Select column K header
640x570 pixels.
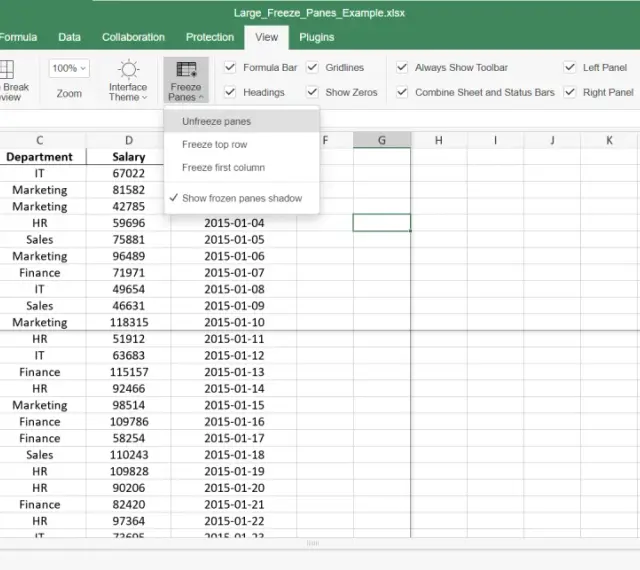(609, 140)
